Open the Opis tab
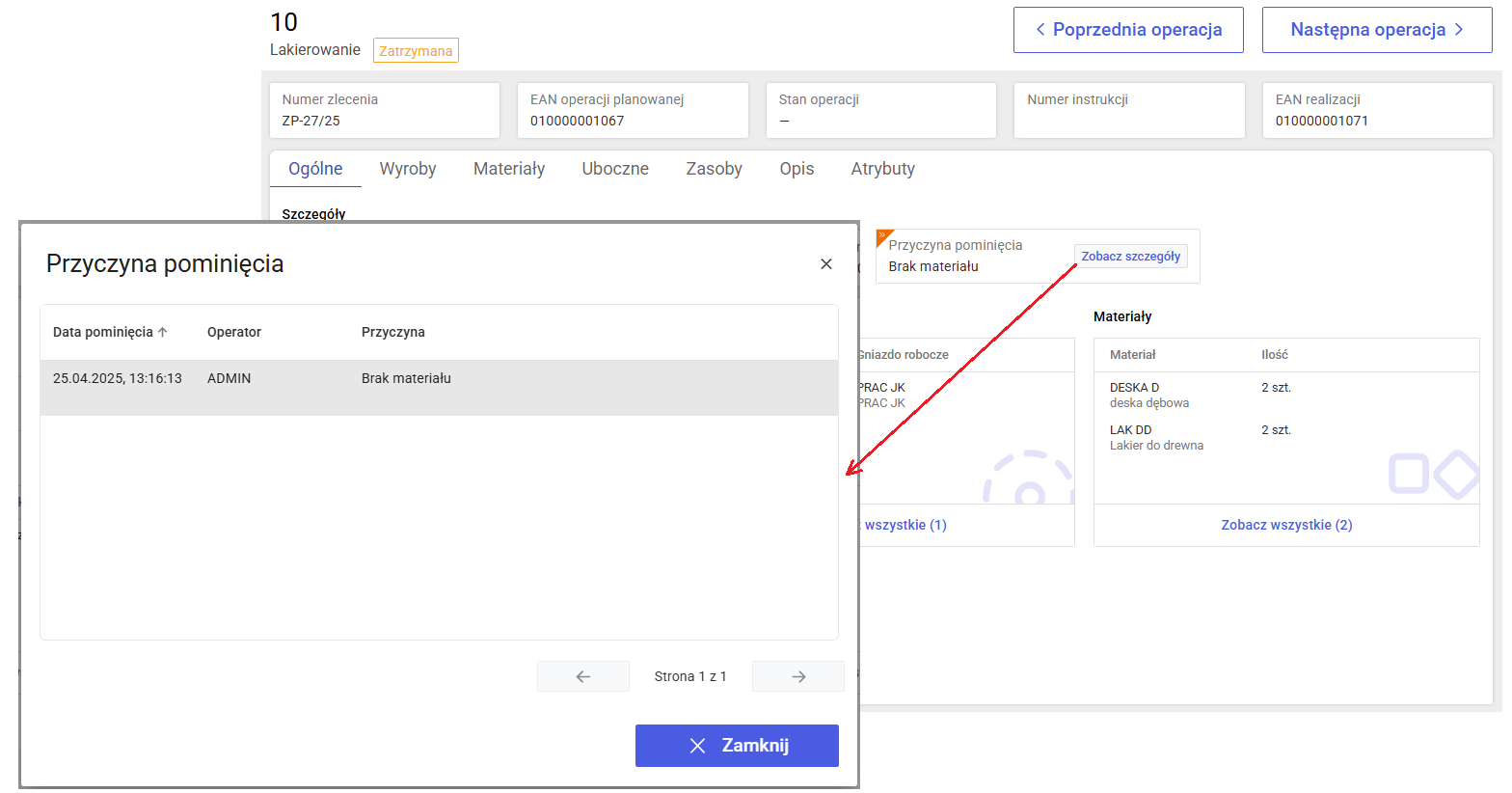Viewport: 1512px width, 793px height. tap(796, 169)
